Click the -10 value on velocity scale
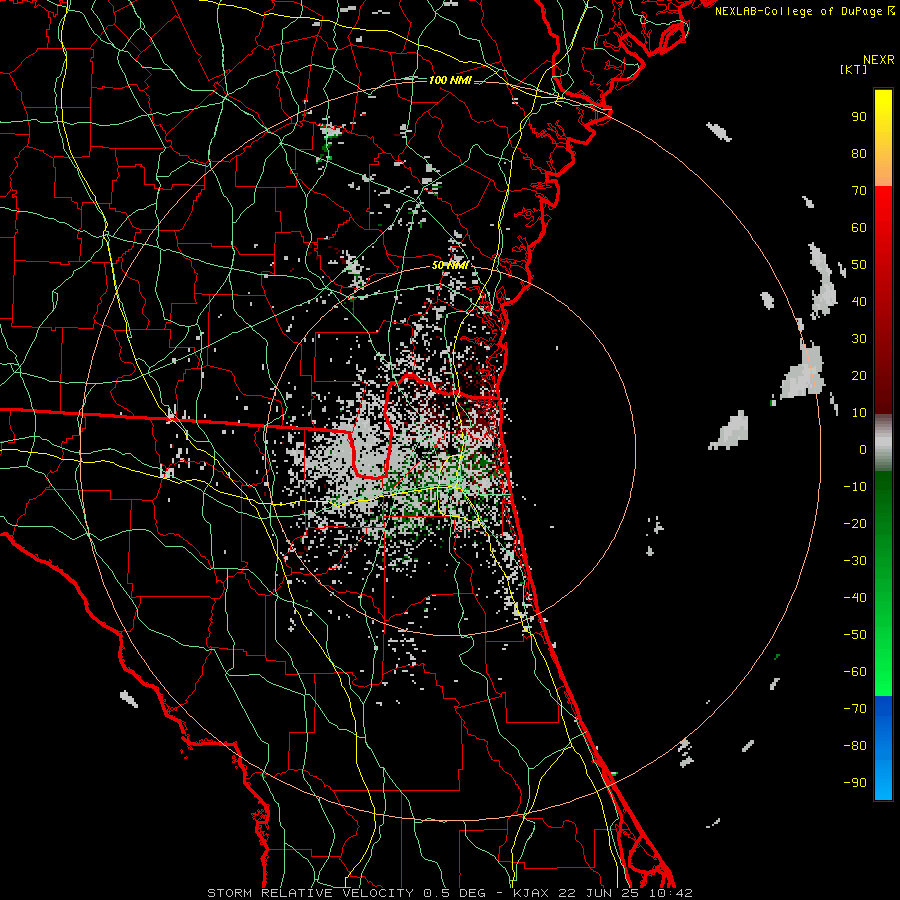Image resolution: width=900 pixels, height=900 pixels. (x=855, y=487)
